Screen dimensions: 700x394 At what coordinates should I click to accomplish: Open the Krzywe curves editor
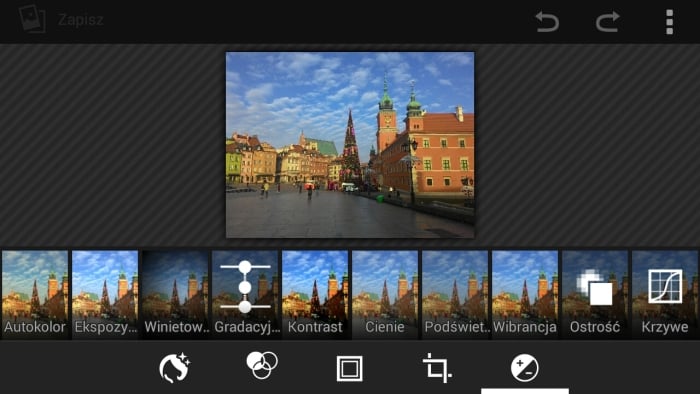tap(665, 294)
